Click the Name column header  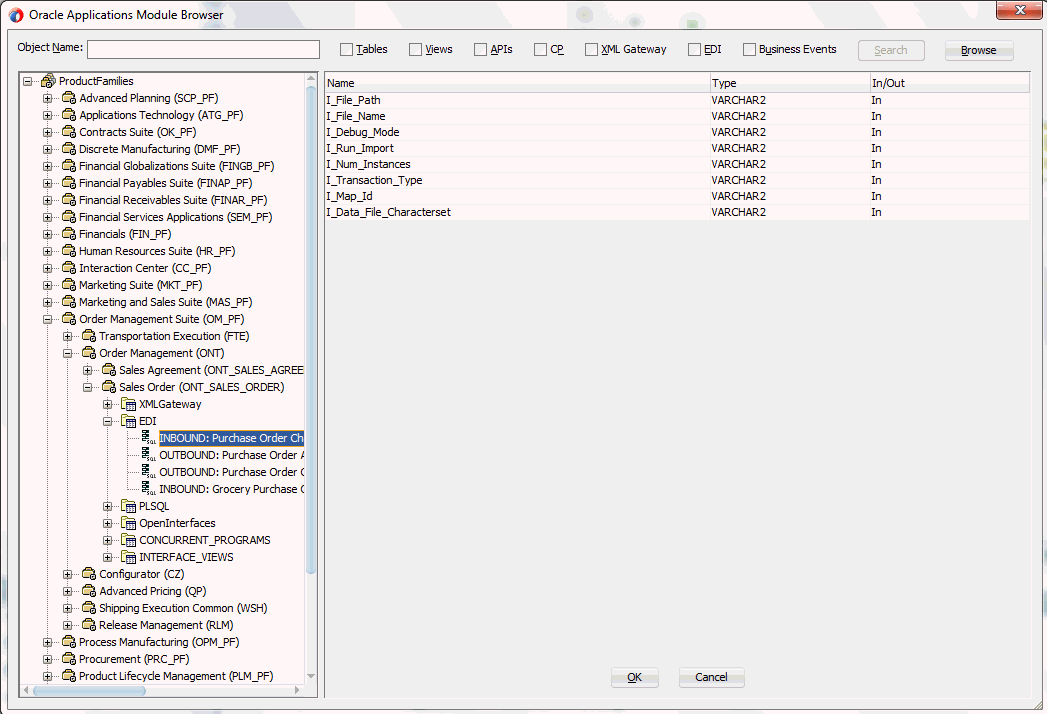click(517, 83)
